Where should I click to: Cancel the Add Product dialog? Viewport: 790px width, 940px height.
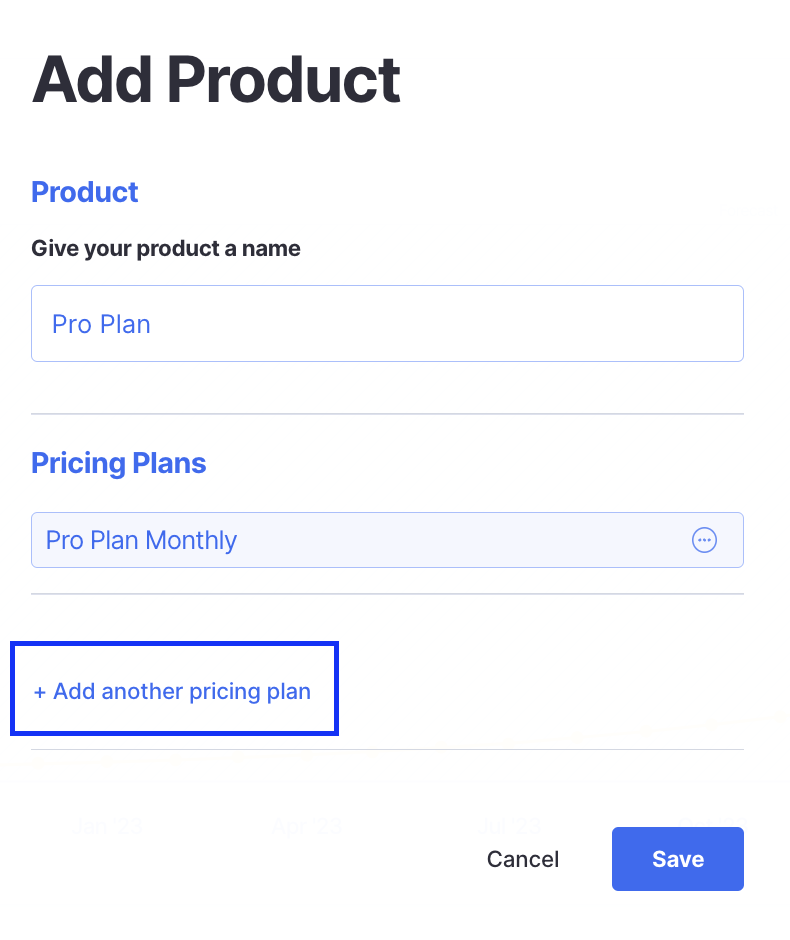[x=523, y=859]
